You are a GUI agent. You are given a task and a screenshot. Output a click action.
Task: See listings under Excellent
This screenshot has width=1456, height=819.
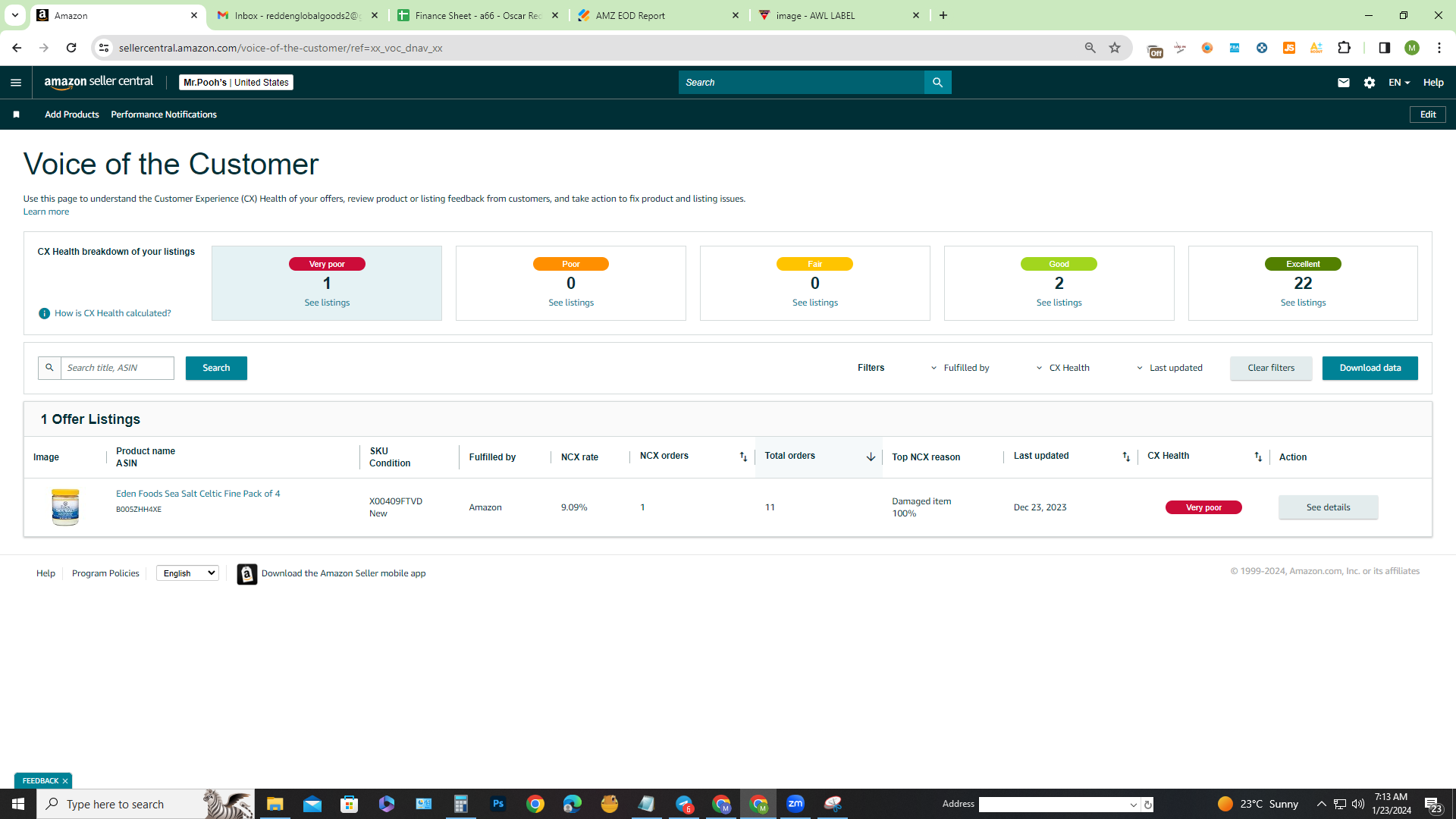1303,303
